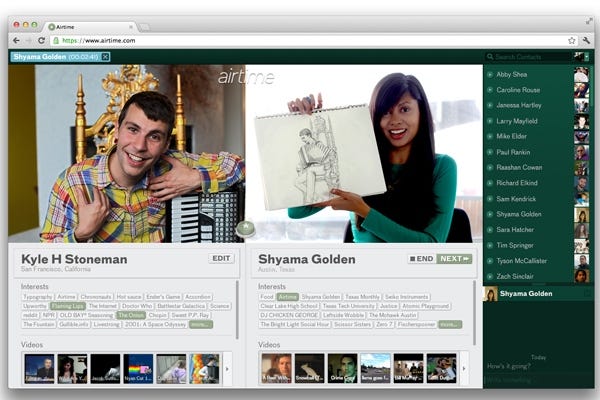Click the green lock security icon
The image size is (600, 400).
click(x=56, y=40)
